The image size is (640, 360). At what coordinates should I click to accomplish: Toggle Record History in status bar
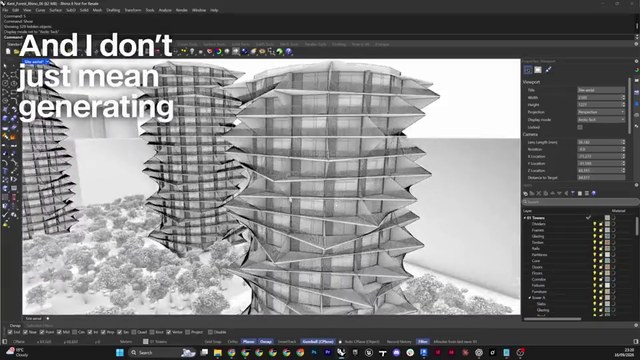(x=399, y=342)
